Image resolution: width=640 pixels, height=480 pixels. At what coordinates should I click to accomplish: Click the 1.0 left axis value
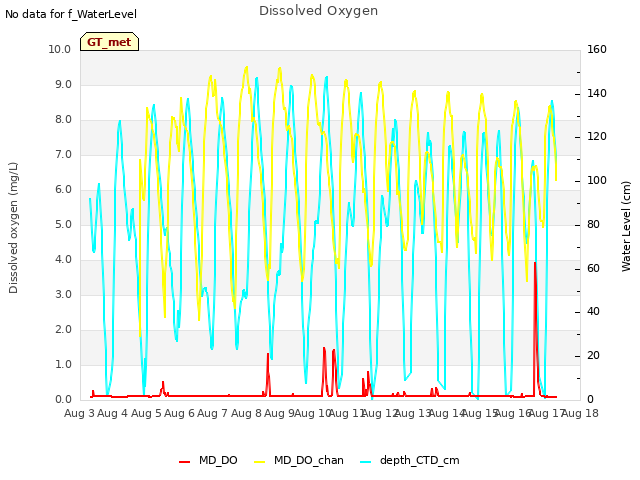point(63,364)
